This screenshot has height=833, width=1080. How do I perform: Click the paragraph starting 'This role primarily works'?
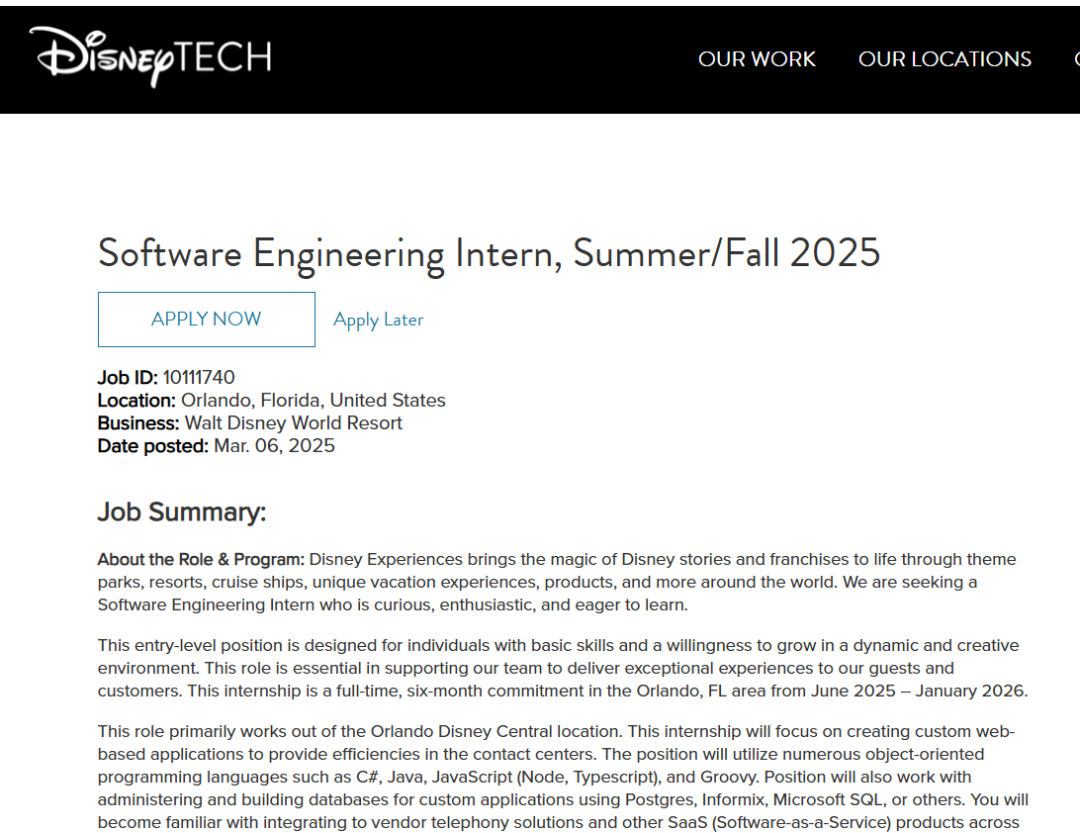(563, 777)
